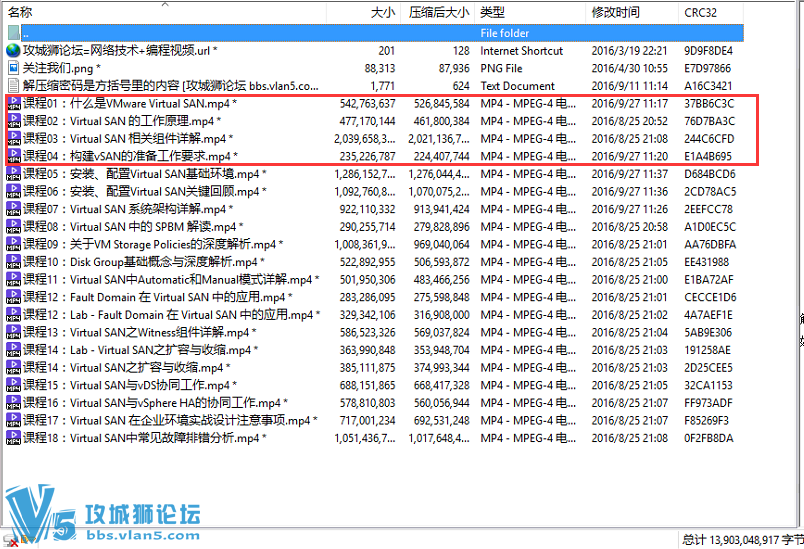
Task: Sort by the 压缩后大小 column header
Action: point(439,12)
